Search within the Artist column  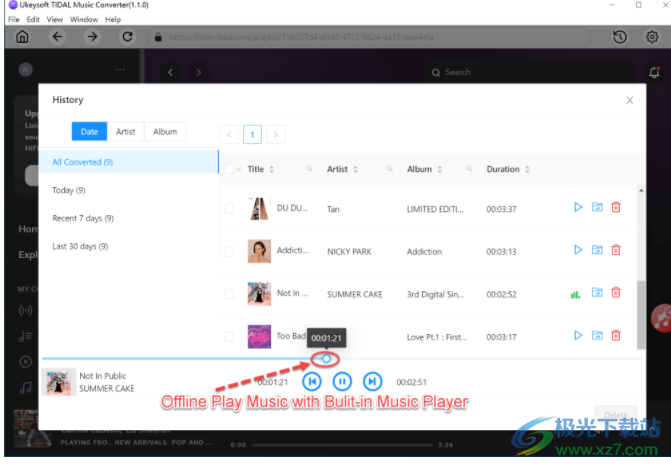389,169
